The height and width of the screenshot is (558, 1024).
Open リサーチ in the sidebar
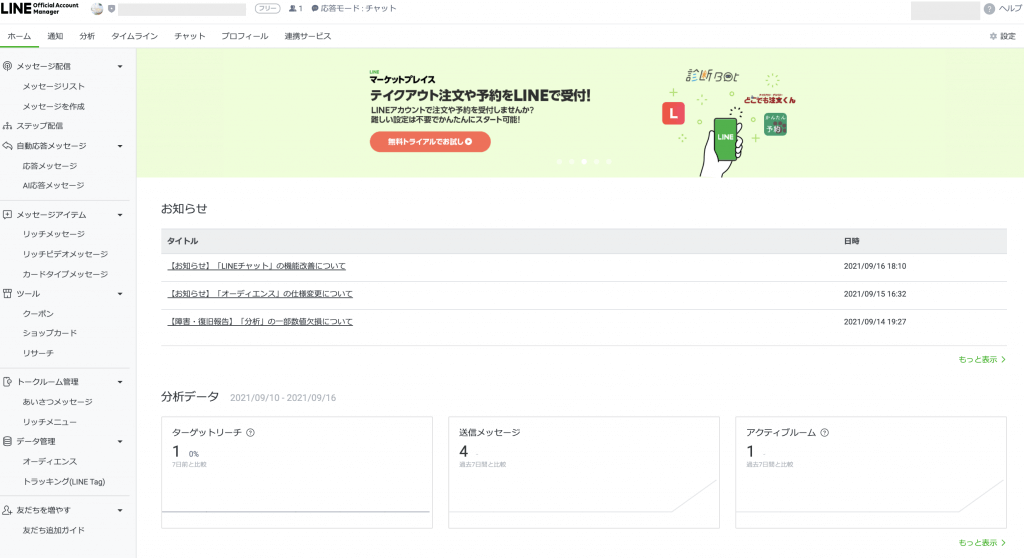coord(38,353)
